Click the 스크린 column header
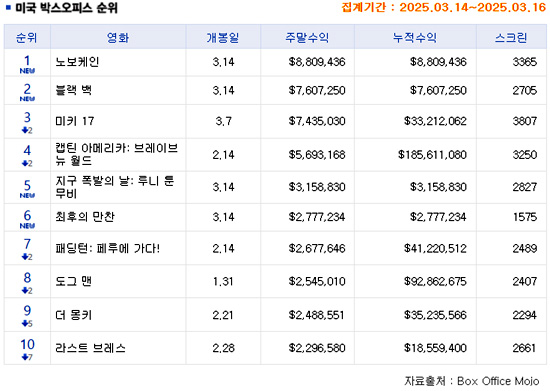This screenshot has width=550, height=391. [x=511, y=37]
